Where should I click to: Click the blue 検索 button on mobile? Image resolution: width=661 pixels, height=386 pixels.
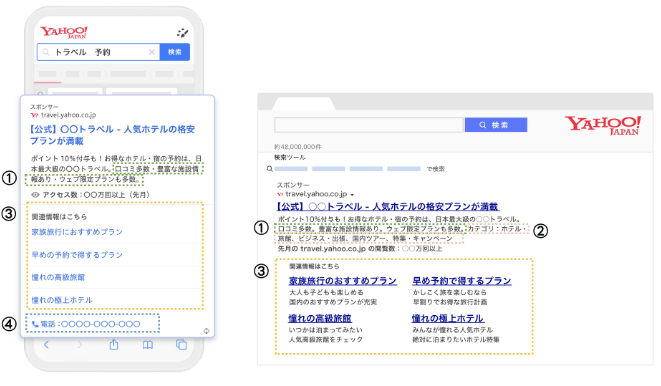(175, 52)
